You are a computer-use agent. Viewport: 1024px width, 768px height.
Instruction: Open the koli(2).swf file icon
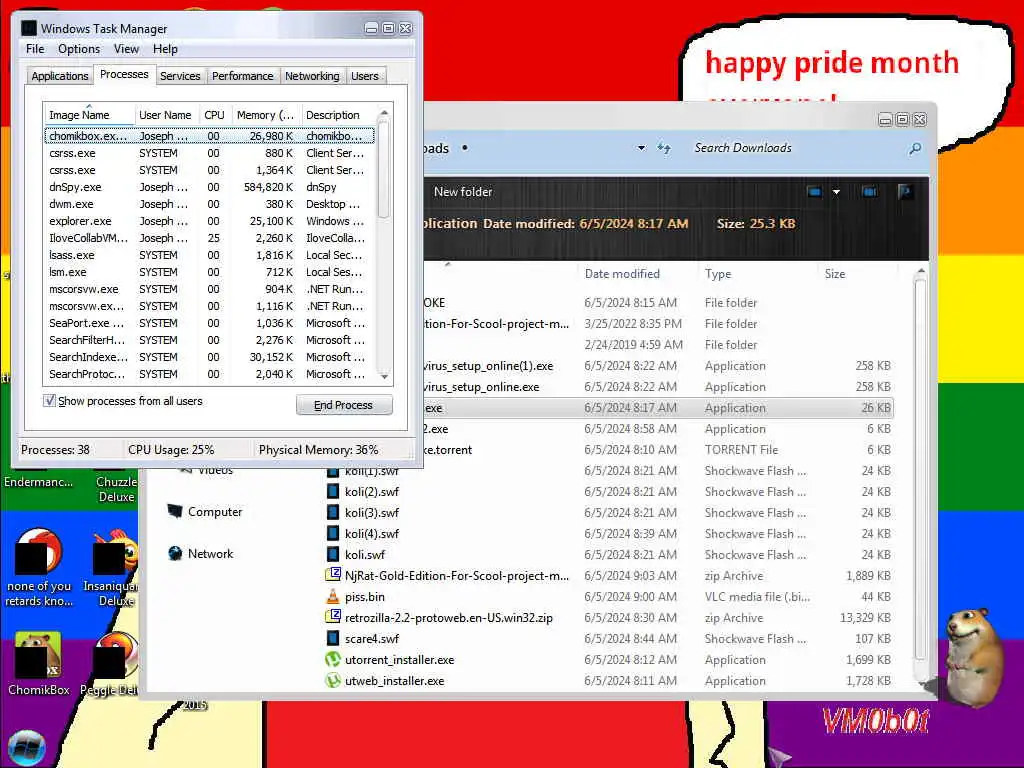(333, 492)
